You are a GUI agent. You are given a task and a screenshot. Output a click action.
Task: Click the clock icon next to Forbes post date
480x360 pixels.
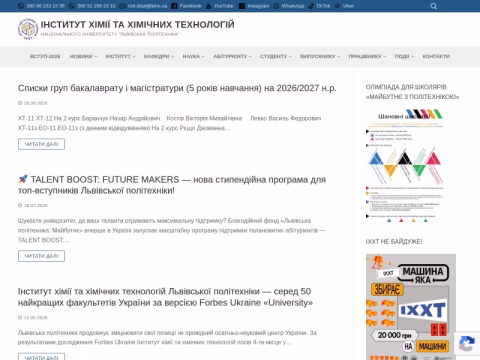click(20, 317)
